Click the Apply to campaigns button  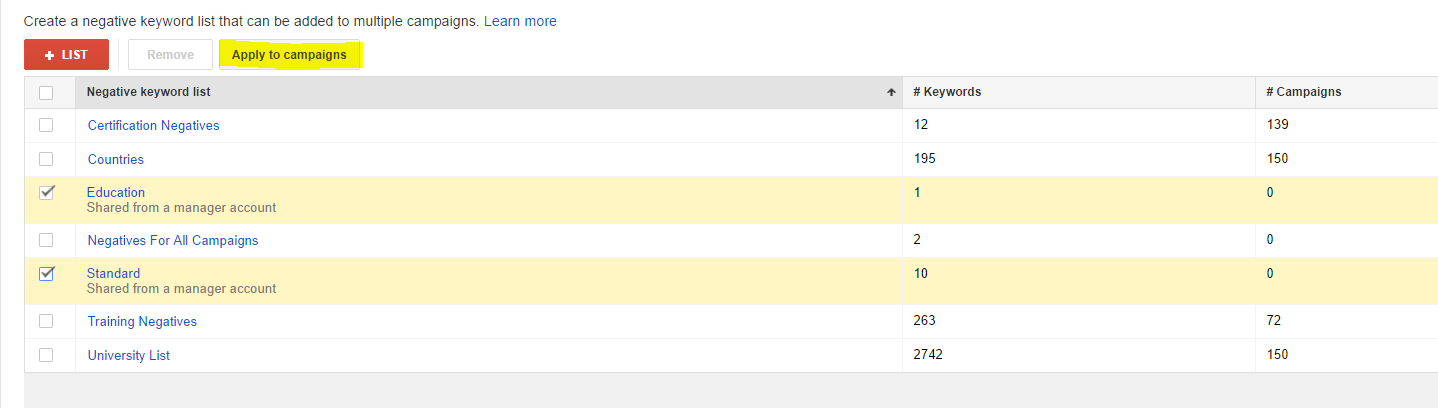click(x=289, y=55)
